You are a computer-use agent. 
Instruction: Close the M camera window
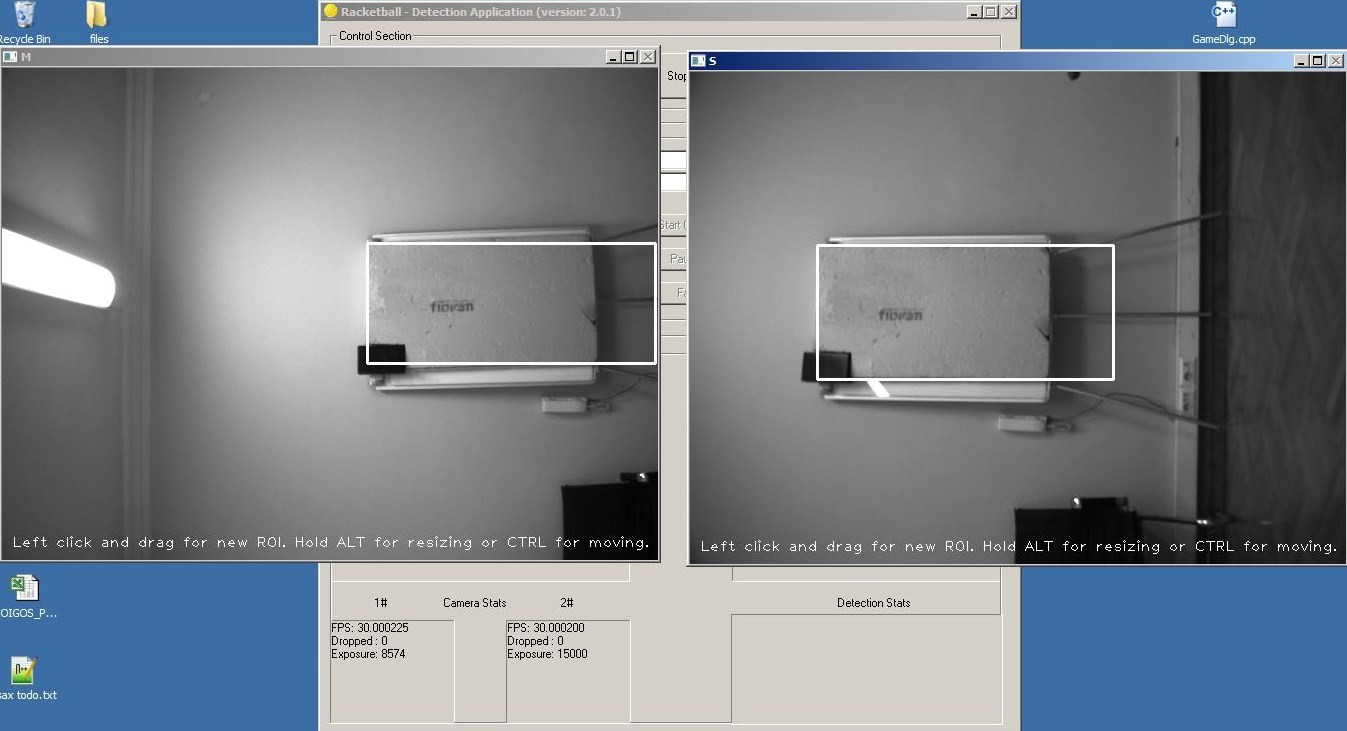[648, 57]
